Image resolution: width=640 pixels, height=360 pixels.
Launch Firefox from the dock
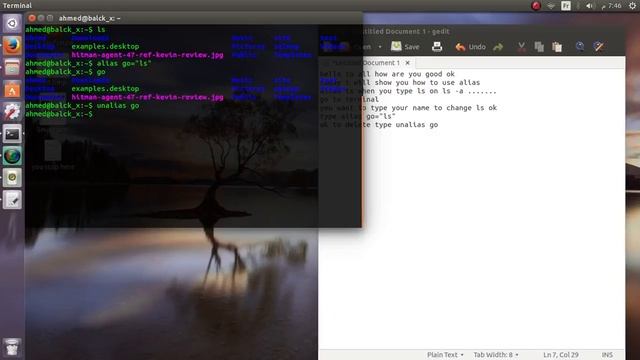[x=12, y=45]
